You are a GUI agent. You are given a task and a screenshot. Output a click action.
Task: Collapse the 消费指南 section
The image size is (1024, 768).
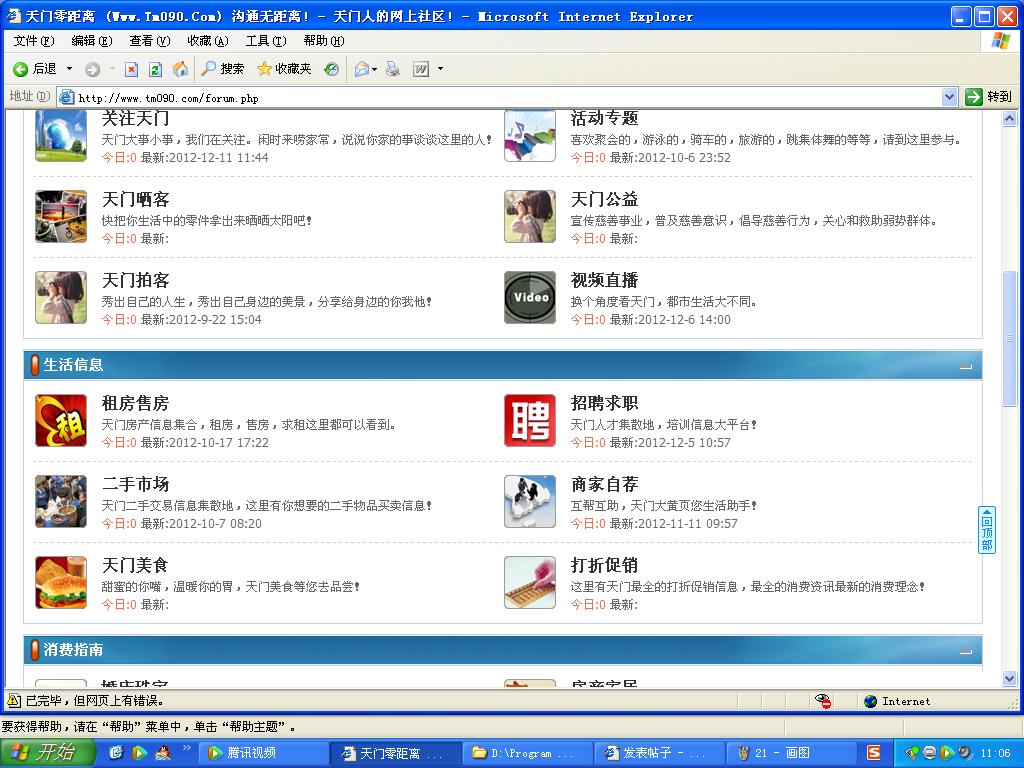click(x=965, y=651)
